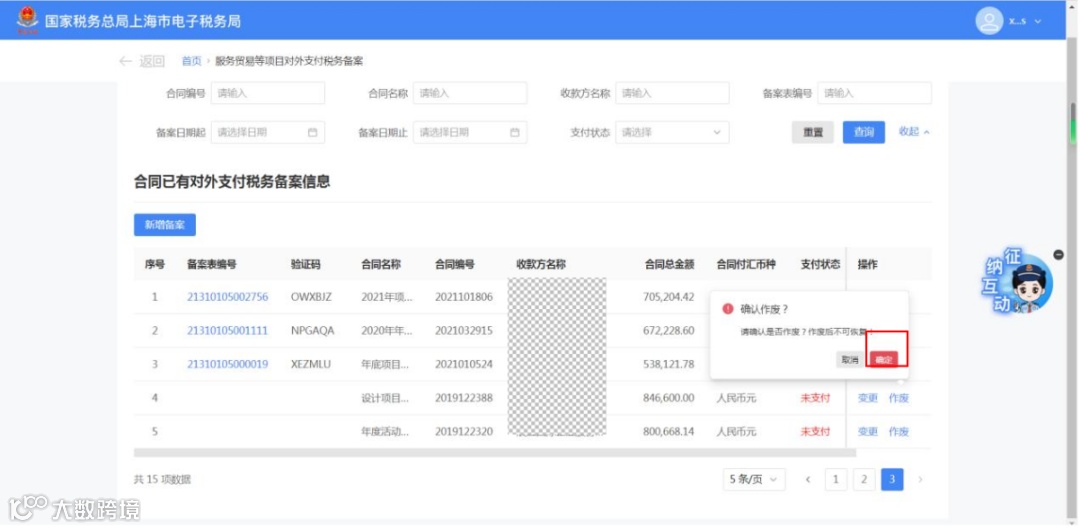Click the 合同总金额 column header
Image resolution: width=1080 pixels, height=529 pixels.
(669, 264)
